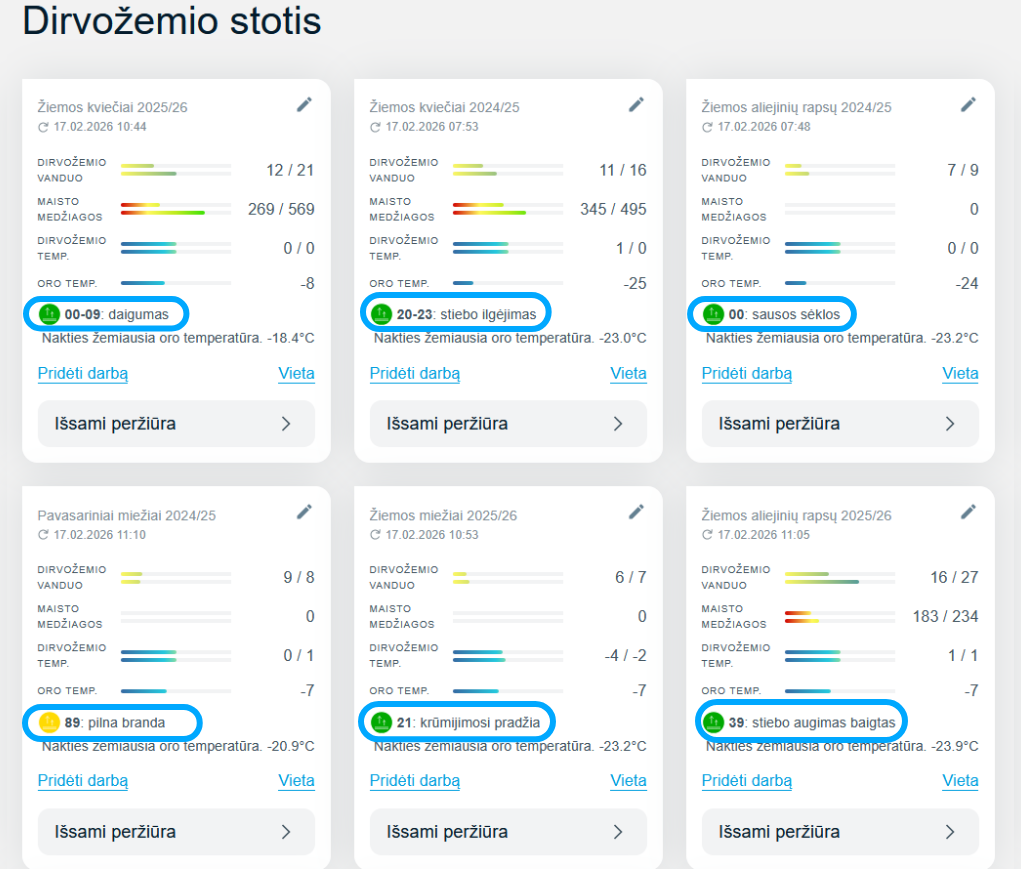
Task: Click yellow growth stage icon beside 89 pilna branda
Action: (50, 722)
